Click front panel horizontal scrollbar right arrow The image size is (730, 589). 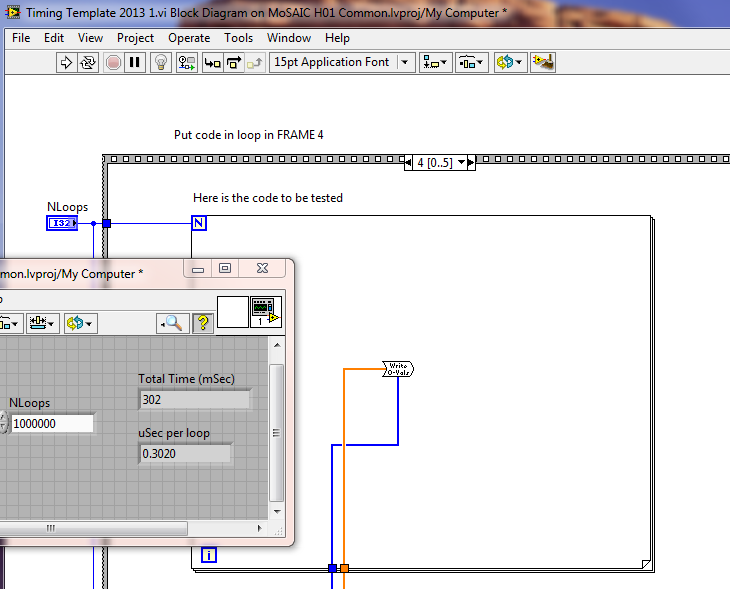[260, 528]
